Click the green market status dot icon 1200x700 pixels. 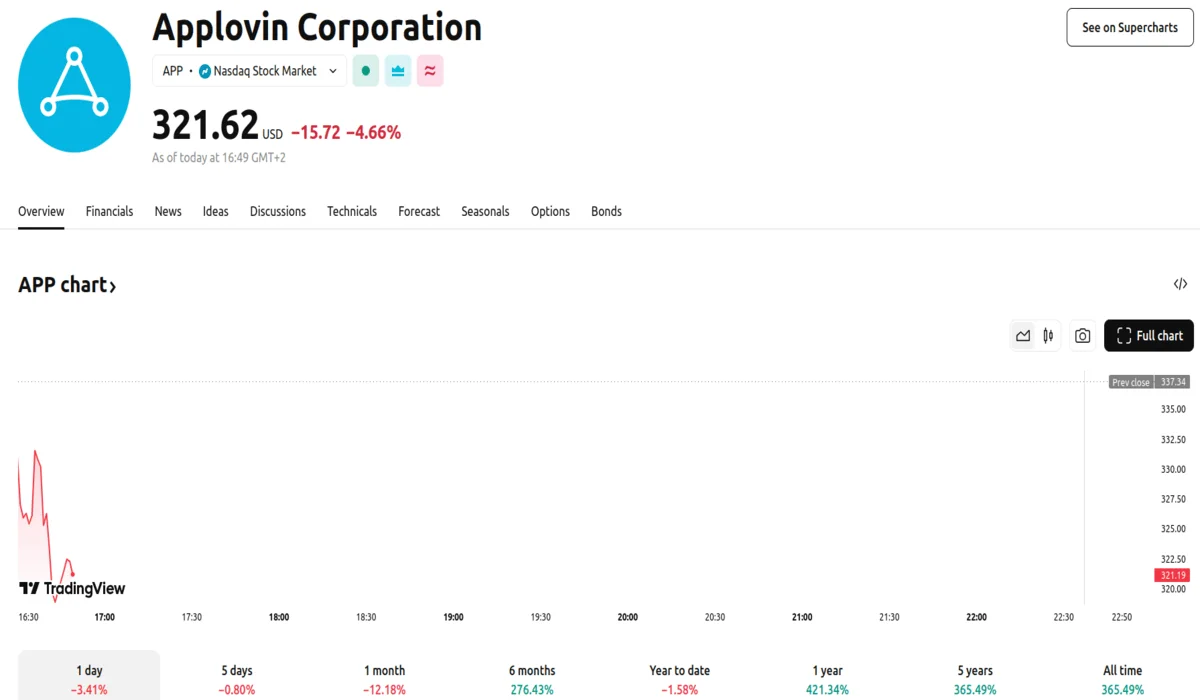(366, 71)
